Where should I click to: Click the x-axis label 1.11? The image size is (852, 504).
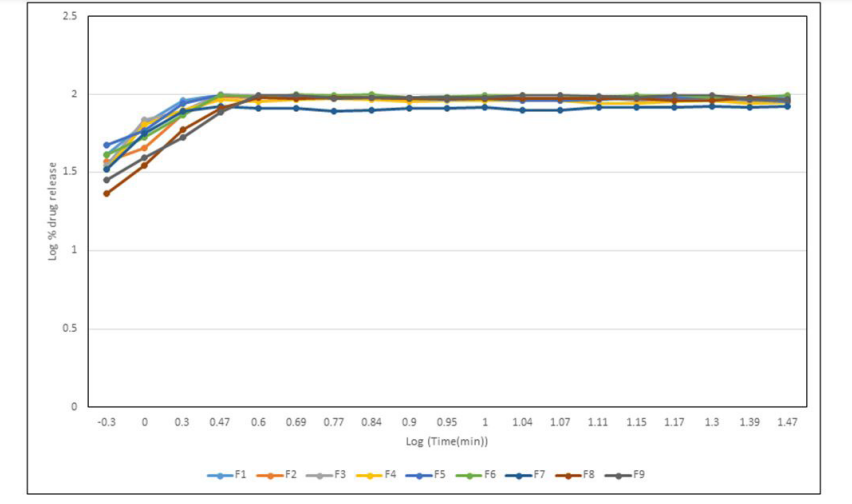pyautogui.click(x=598, y=423)
